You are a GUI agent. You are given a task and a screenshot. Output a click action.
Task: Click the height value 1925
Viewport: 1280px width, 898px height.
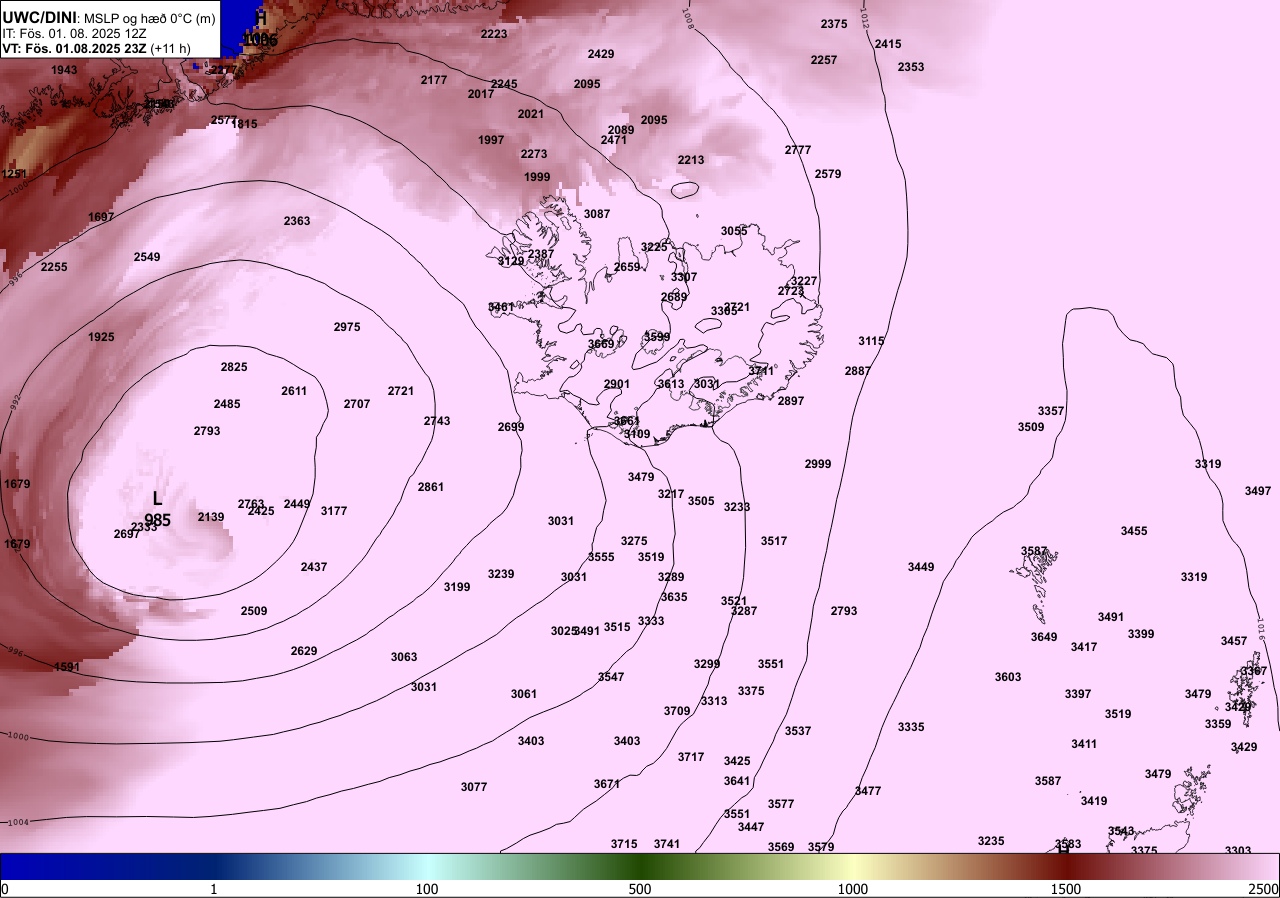click(101, 337)
